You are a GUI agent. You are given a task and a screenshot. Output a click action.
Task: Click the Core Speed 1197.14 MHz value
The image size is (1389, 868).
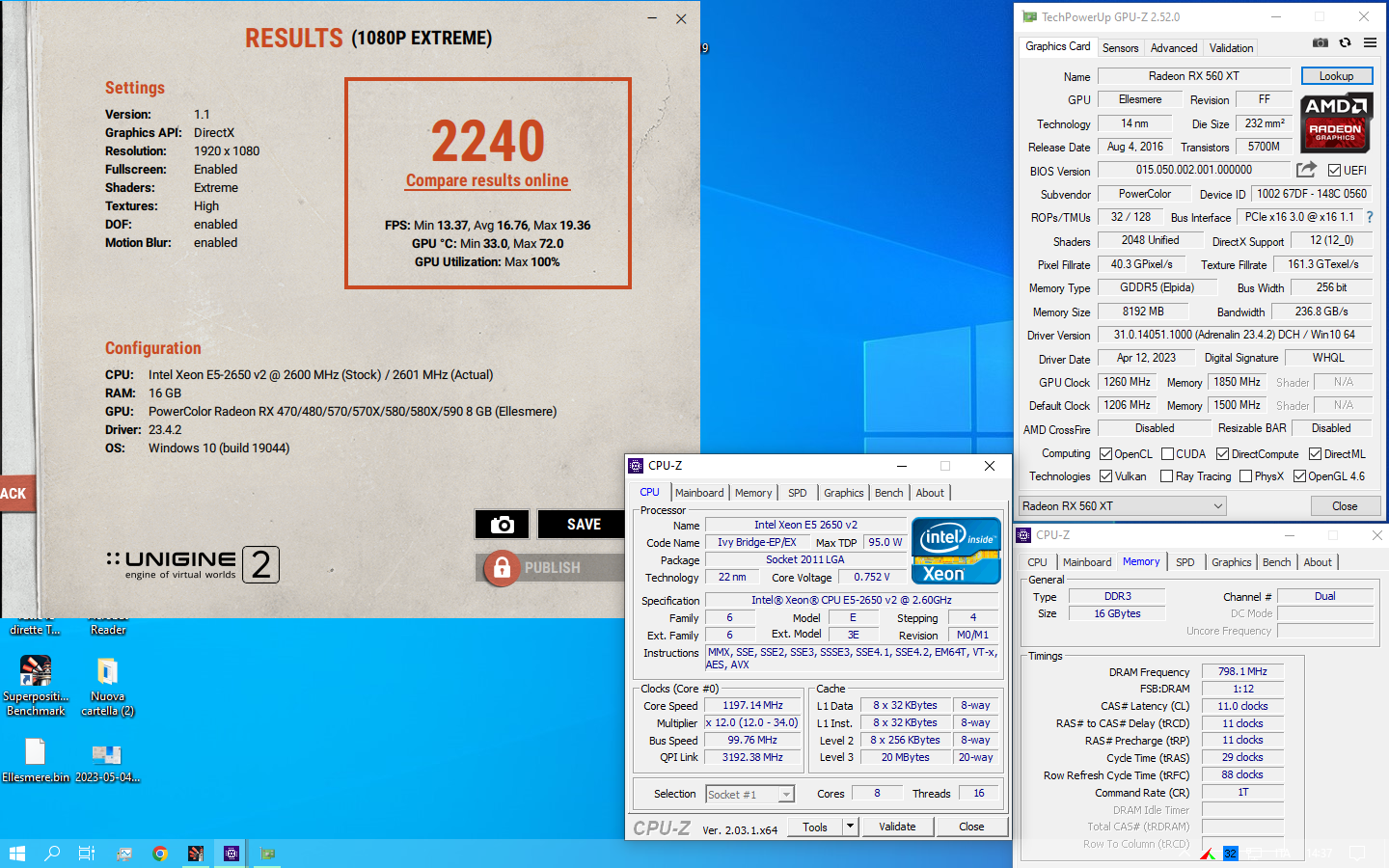(752, 705)
